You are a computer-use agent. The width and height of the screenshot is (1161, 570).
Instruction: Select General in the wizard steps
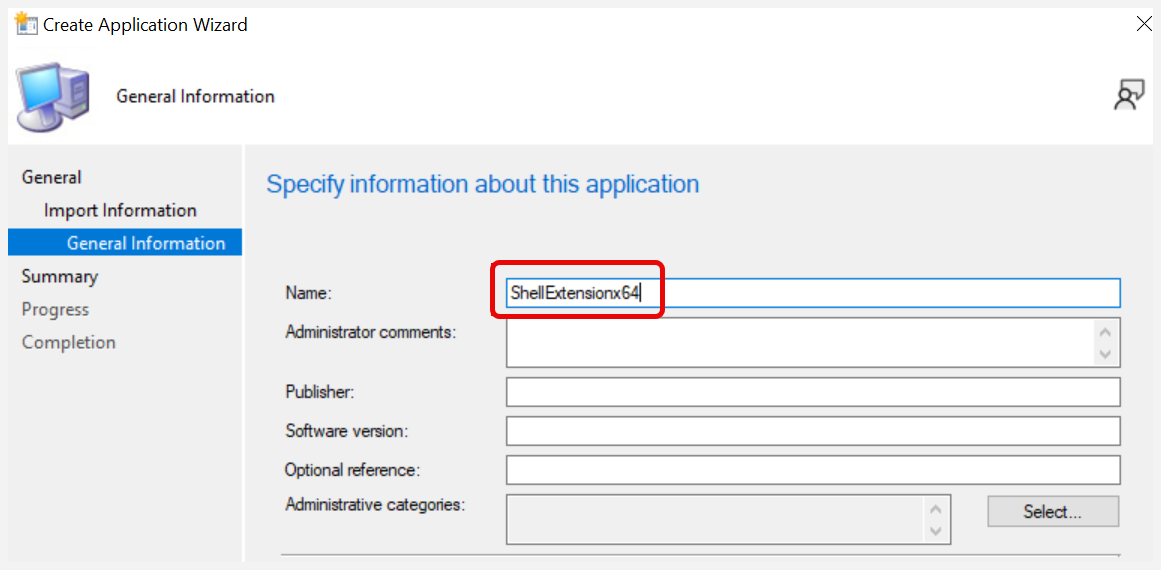click(x=51, y=177)
